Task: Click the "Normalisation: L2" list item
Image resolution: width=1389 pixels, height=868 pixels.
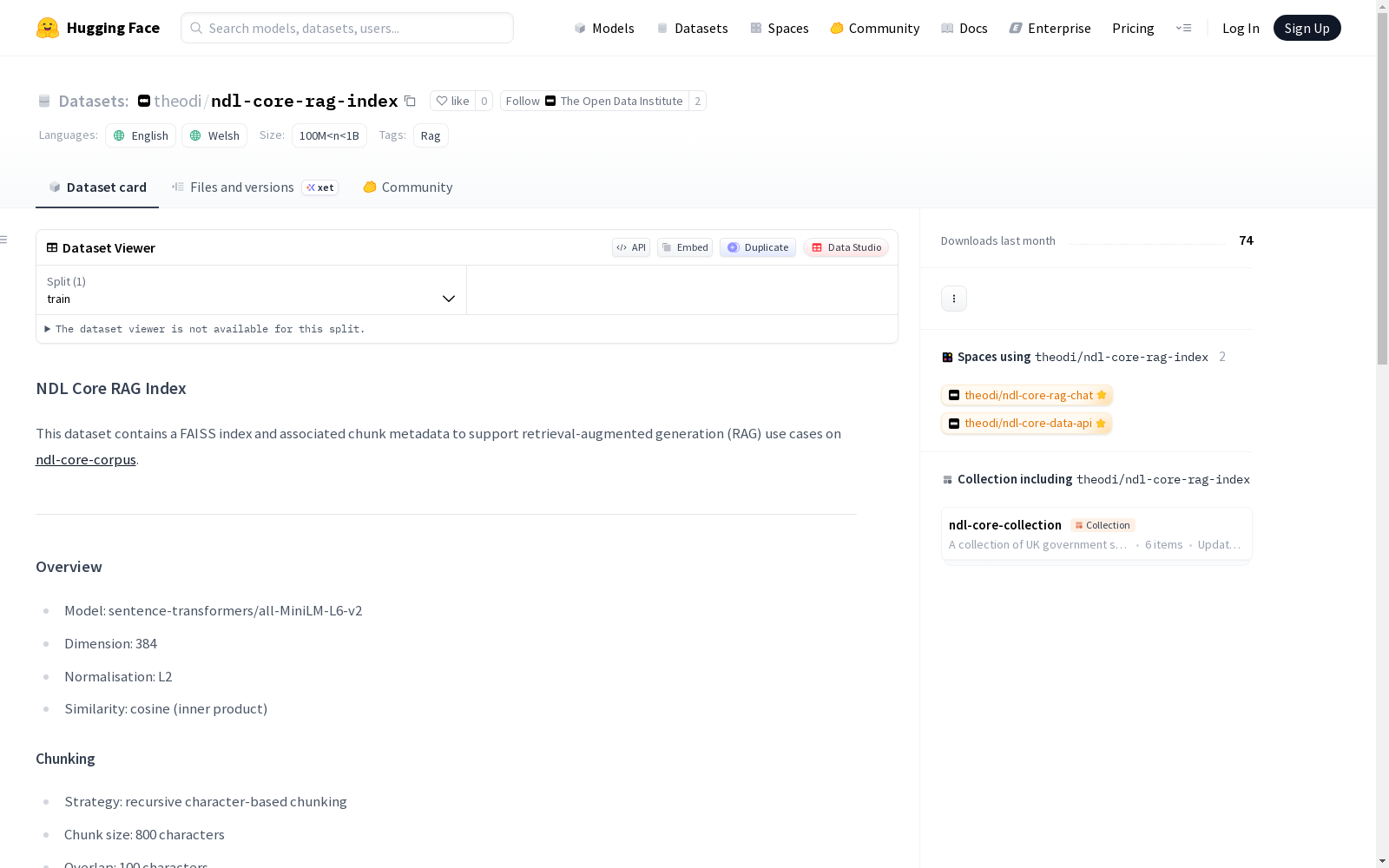Action: 118,677
